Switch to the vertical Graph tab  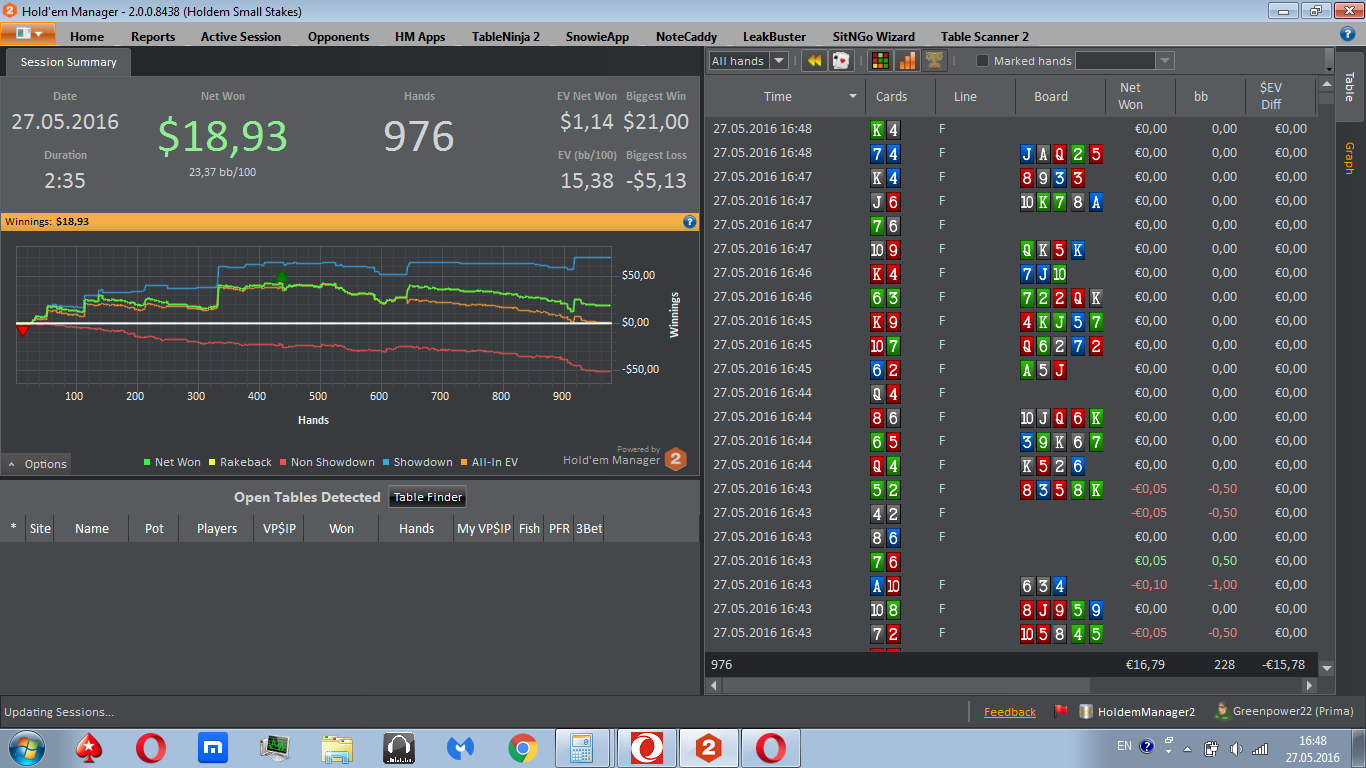click(x=1349, y=158)
